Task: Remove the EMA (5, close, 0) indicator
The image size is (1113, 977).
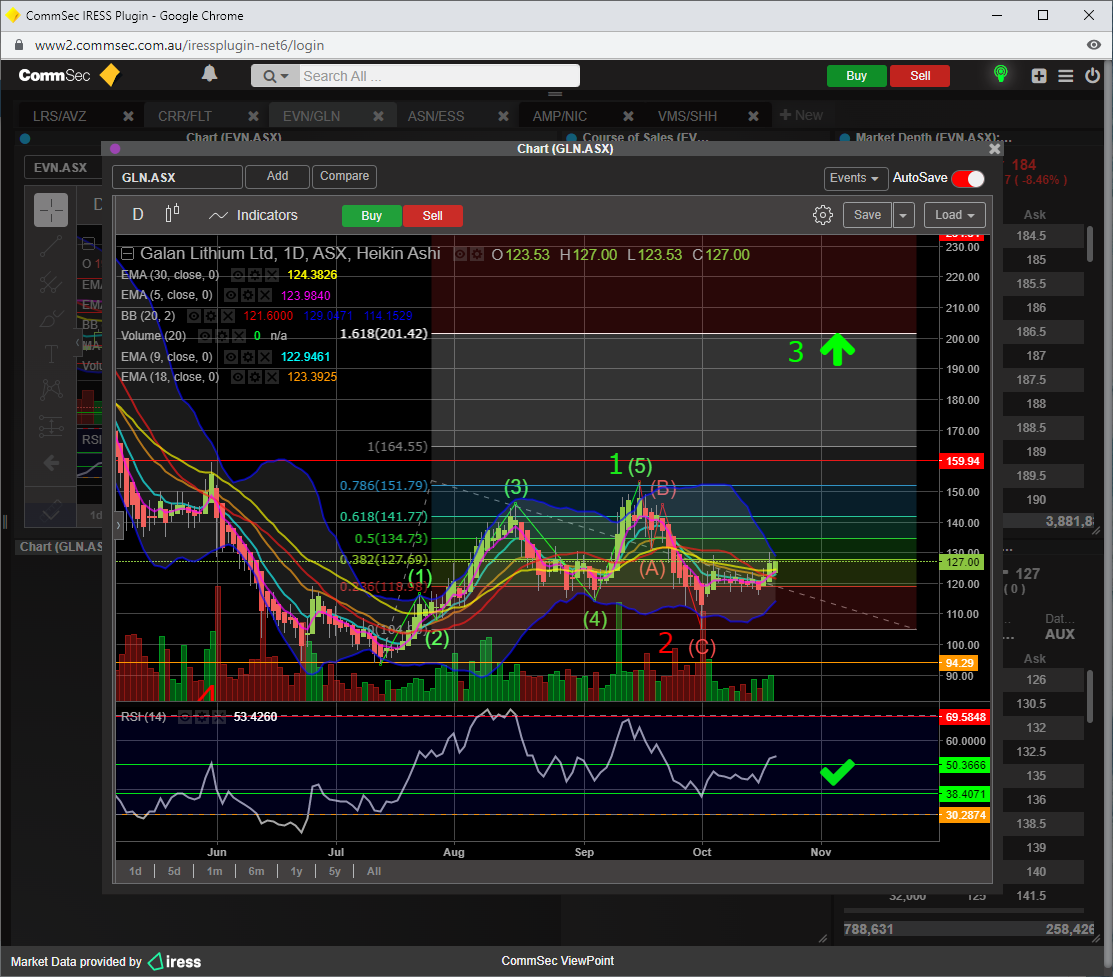Action: [265, 295]
